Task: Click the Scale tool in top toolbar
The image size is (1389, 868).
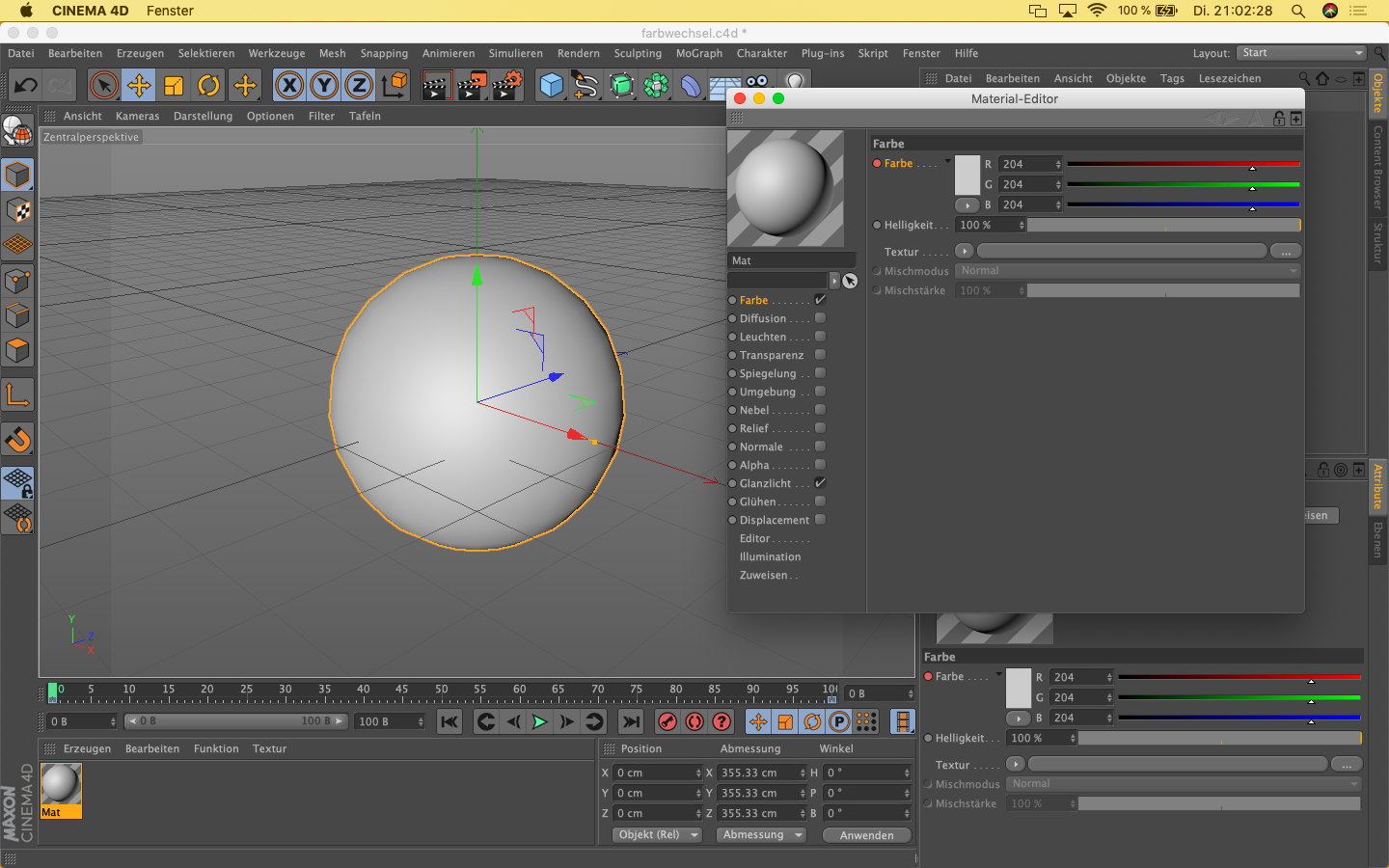Action: coord(174,86)
